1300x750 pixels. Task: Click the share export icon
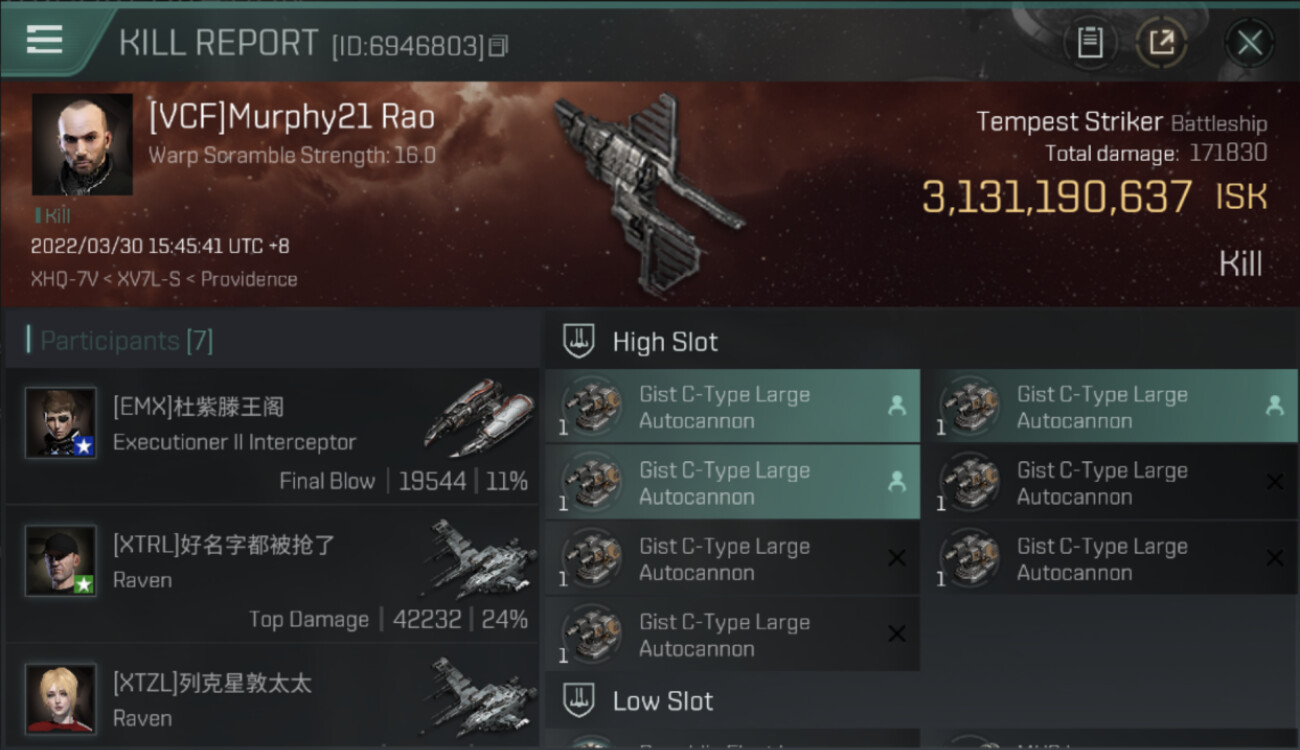coord(1162,43)
